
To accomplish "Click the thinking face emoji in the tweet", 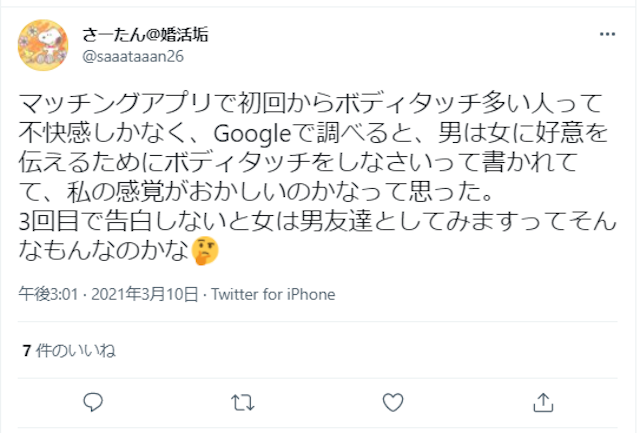I will pos(205,253).
